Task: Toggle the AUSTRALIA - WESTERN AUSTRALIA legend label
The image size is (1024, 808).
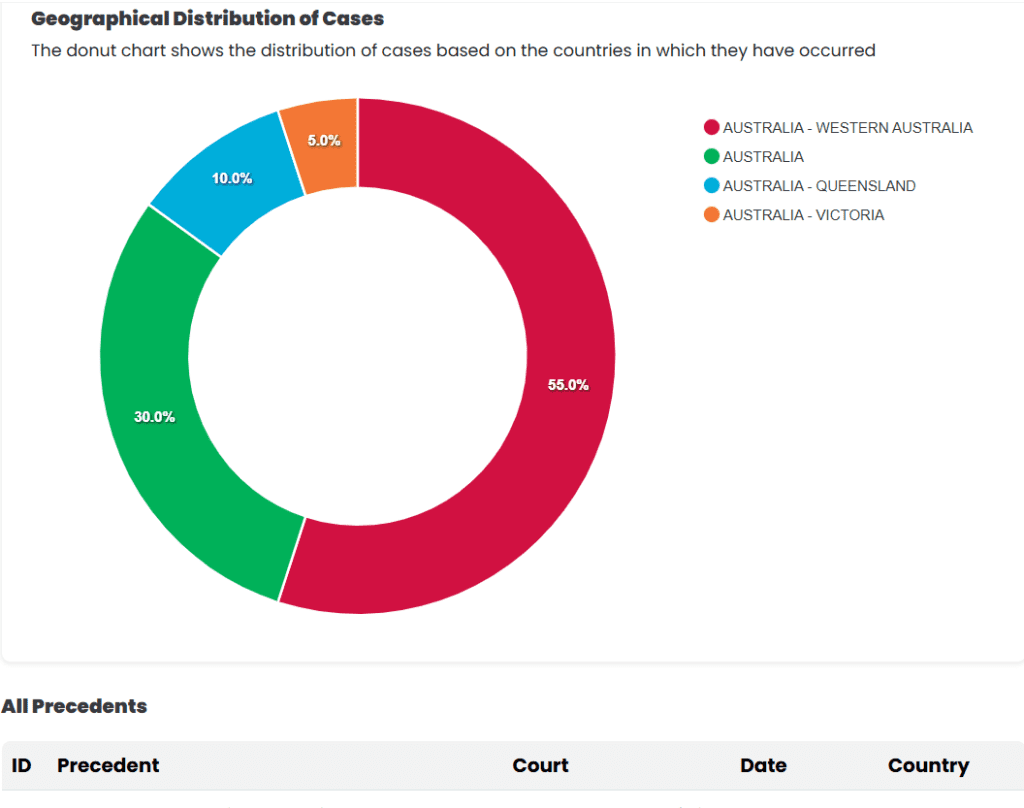Action: (848, 128)
